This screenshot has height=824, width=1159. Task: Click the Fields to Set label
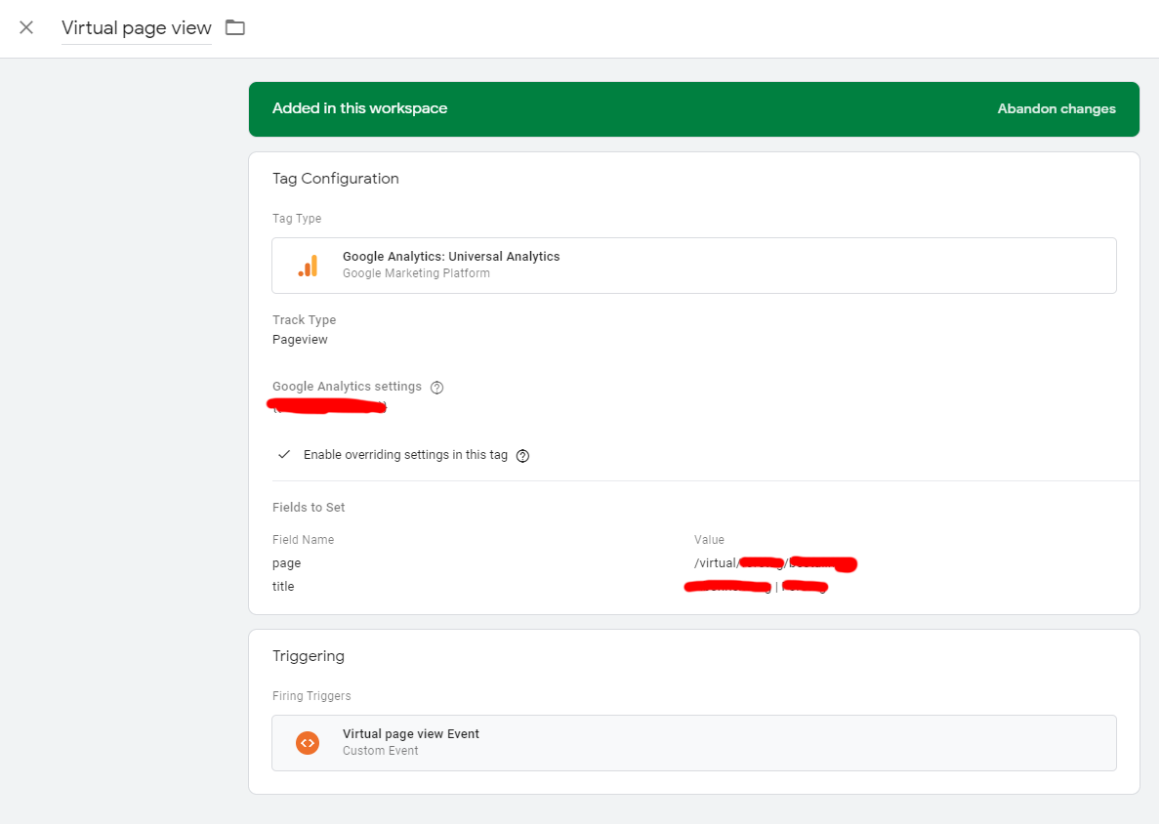[x=308, y=508]
